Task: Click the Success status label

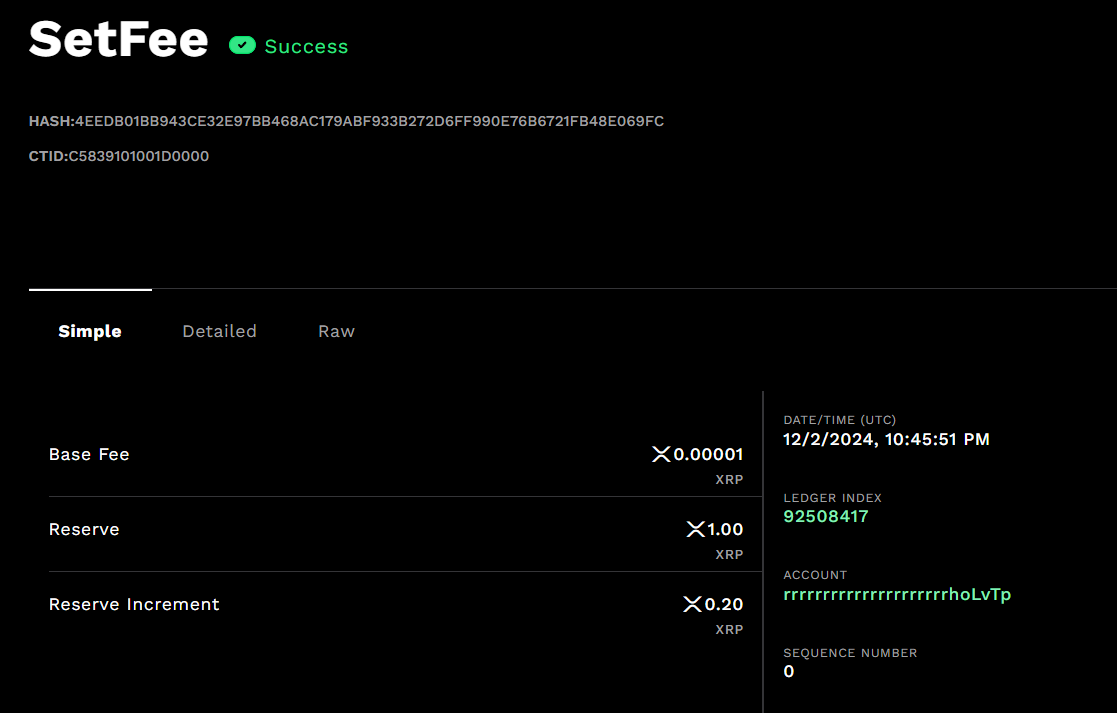Action: (x=306, y=46)
